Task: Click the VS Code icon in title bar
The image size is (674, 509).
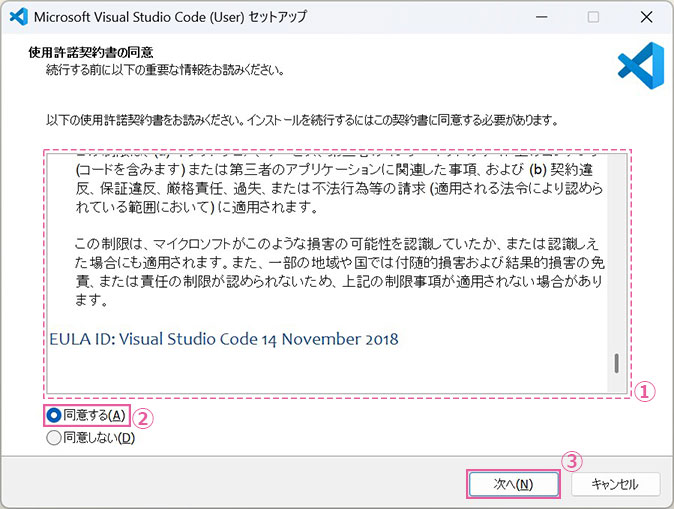Action: click(18, 17)
